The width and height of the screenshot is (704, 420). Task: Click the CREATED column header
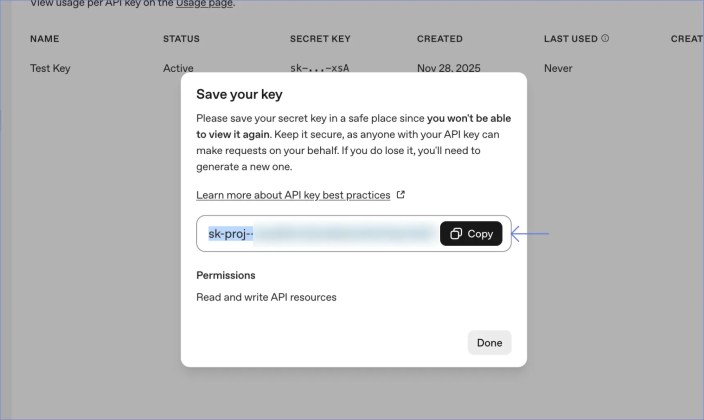tap(440, 39)
